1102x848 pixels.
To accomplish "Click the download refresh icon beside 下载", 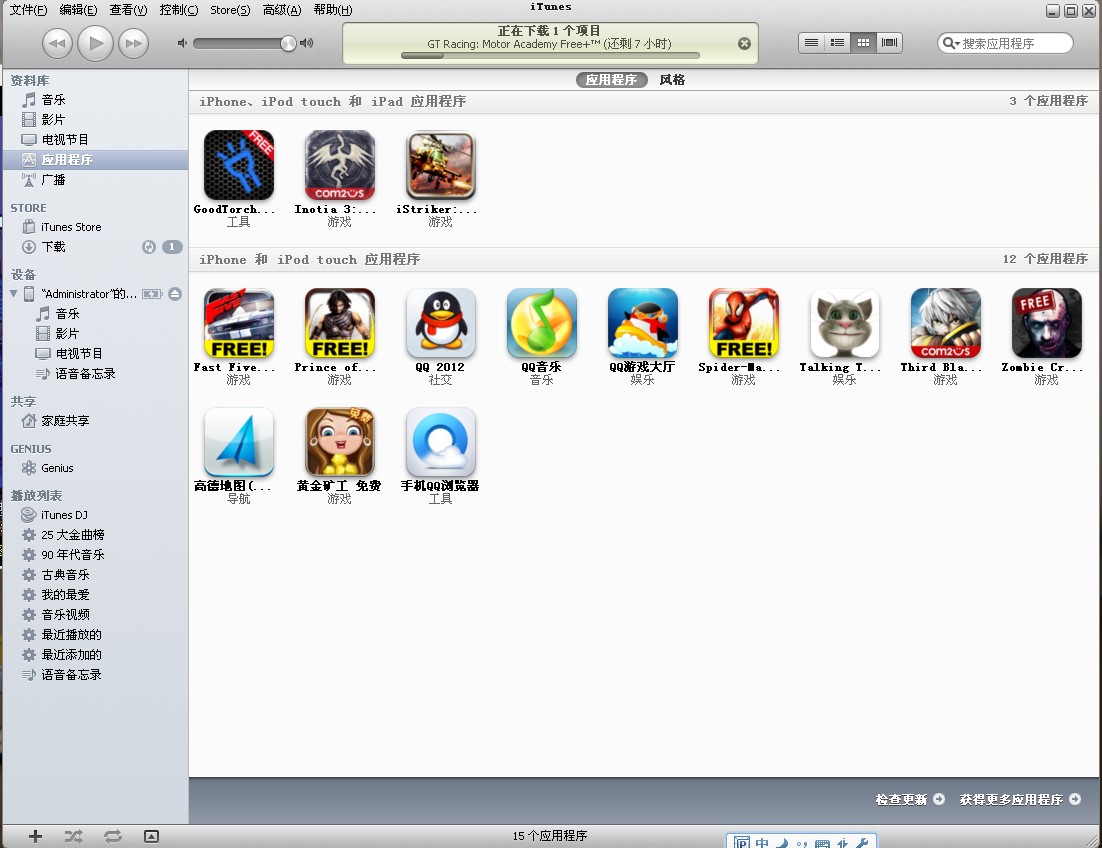I will (x=148, y=247).
